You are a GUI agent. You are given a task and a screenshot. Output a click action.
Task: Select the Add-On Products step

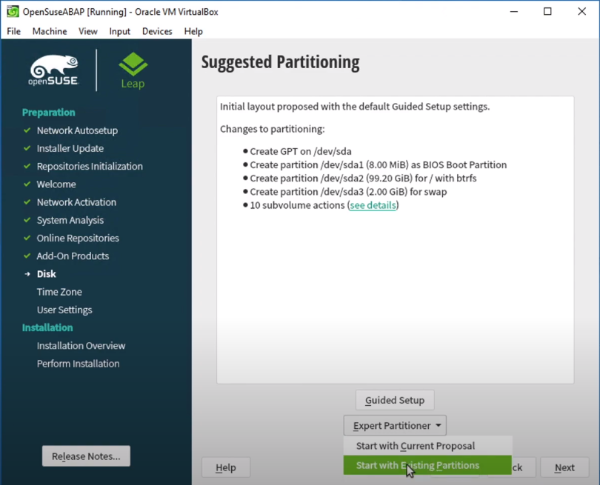click(73, 256)
